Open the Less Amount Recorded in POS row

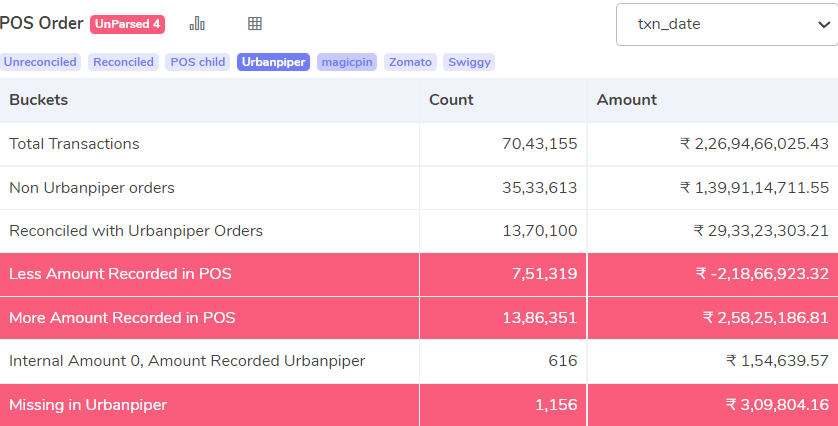[x=419, y=274]
